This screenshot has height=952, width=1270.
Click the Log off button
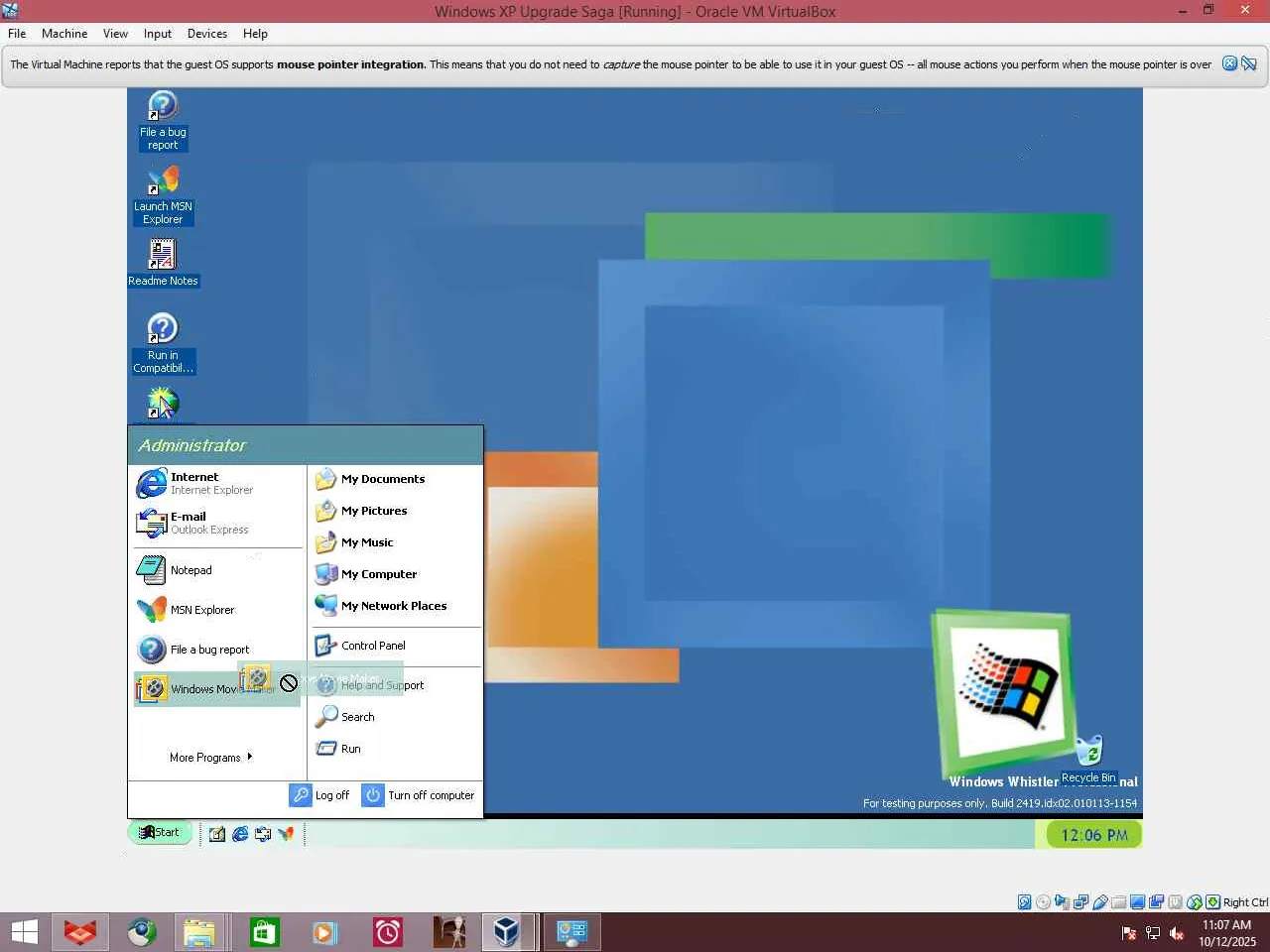point(319,795)
